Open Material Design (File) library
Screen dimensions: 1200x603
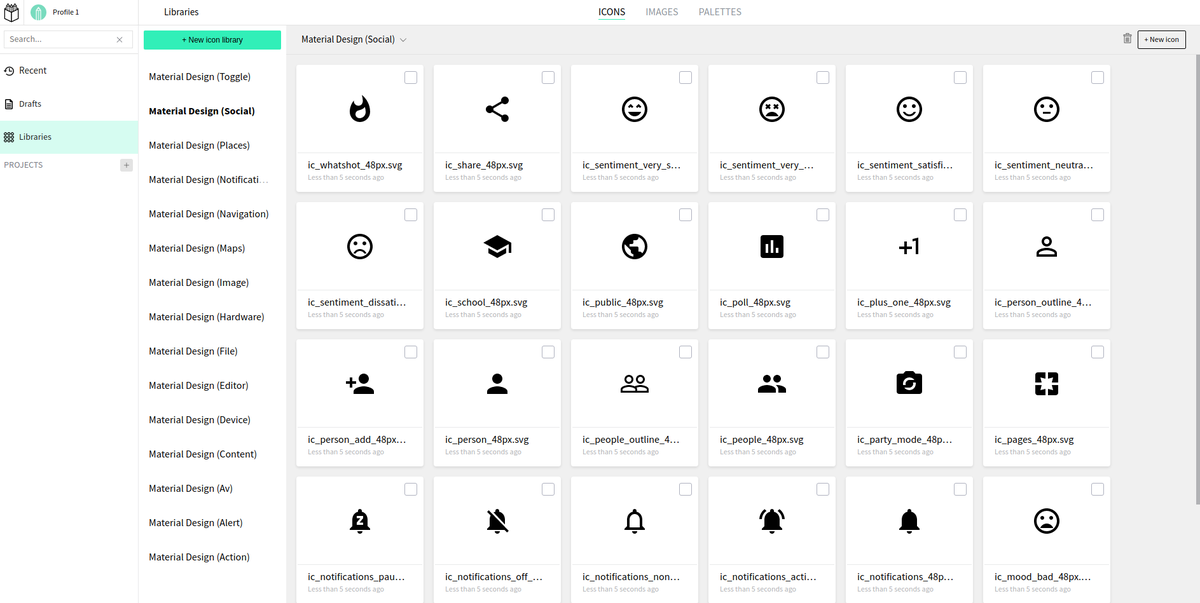click(x=193, y=352)
